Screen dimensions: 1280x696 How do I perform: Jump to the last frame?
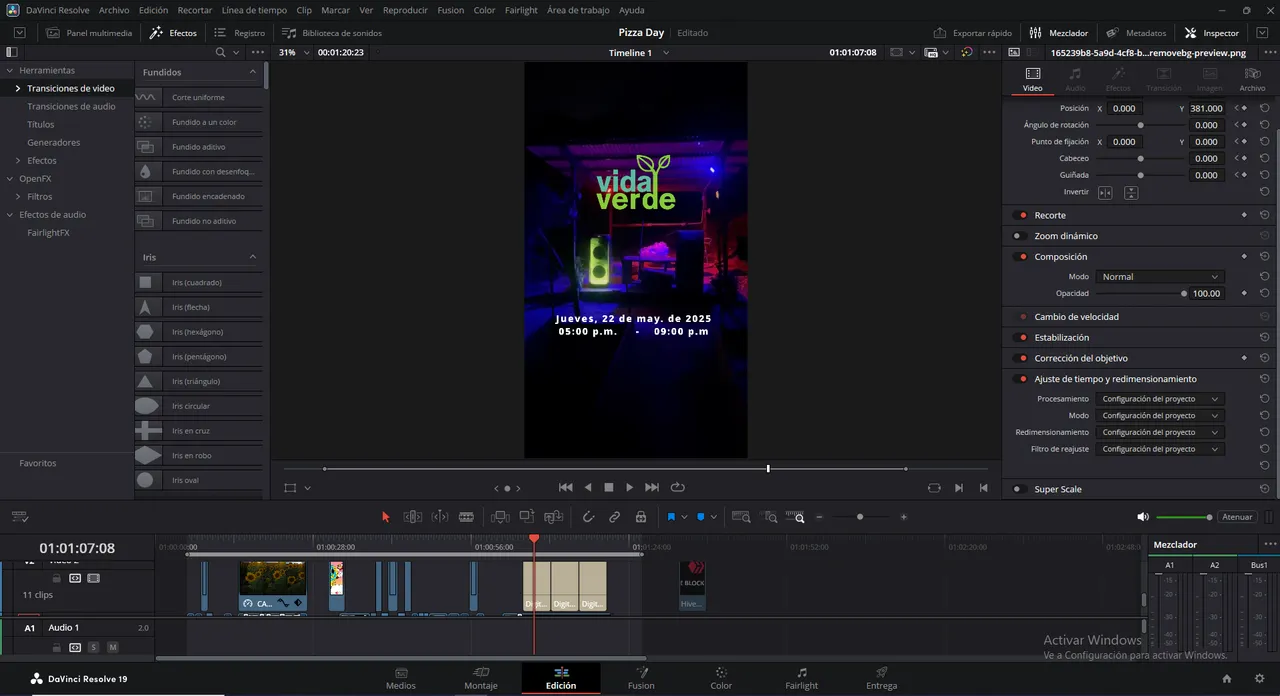[x=652, y=487]
